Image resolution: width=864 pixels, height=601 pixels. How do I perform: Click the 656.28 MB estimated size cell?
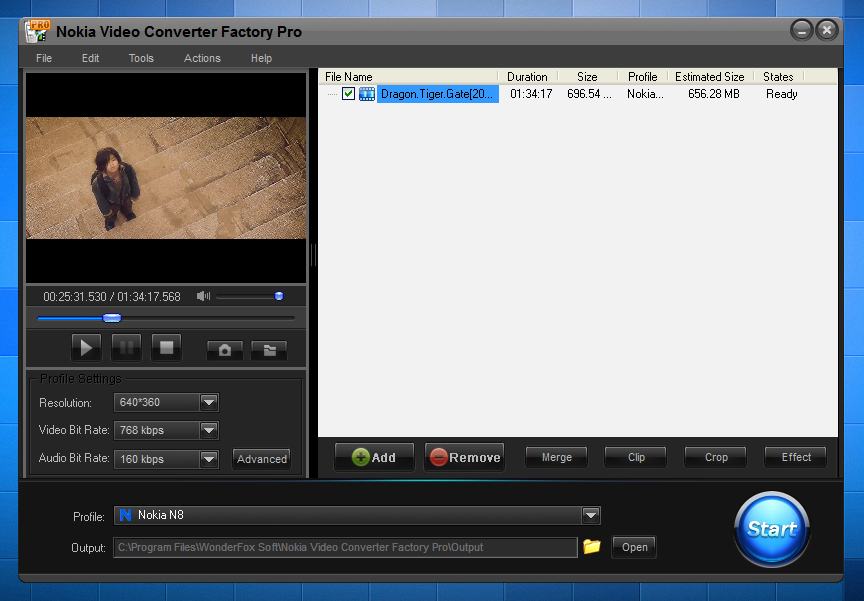coord(714,94)
